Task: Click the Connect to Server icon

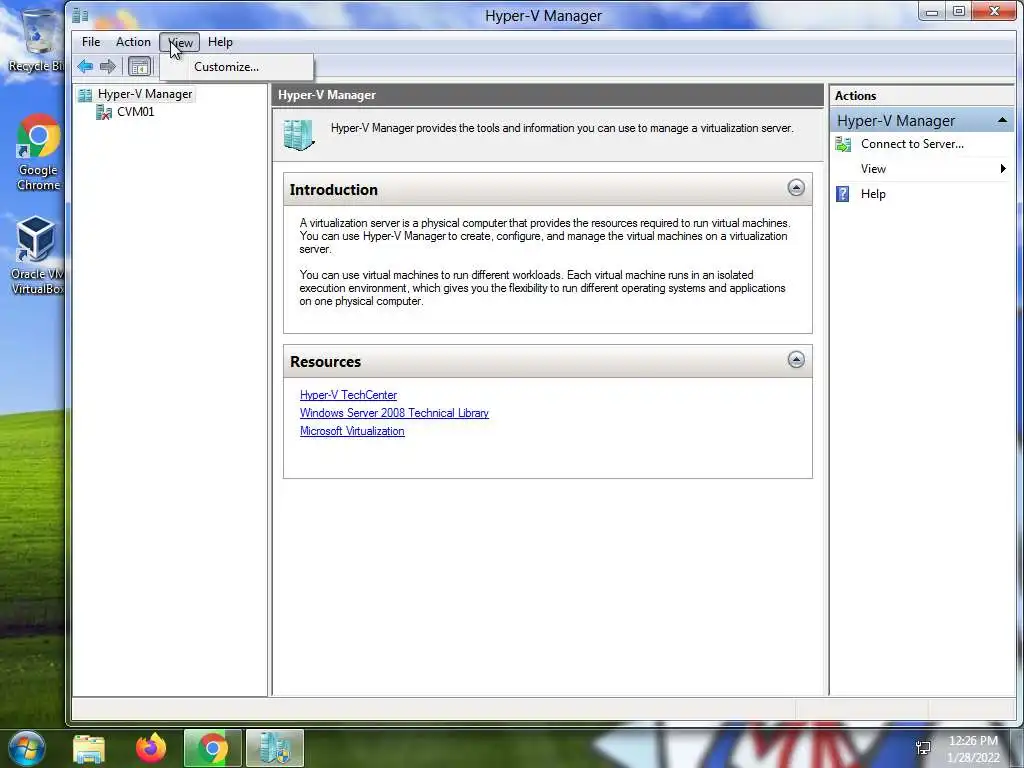Action: click(x=843, y=144)
